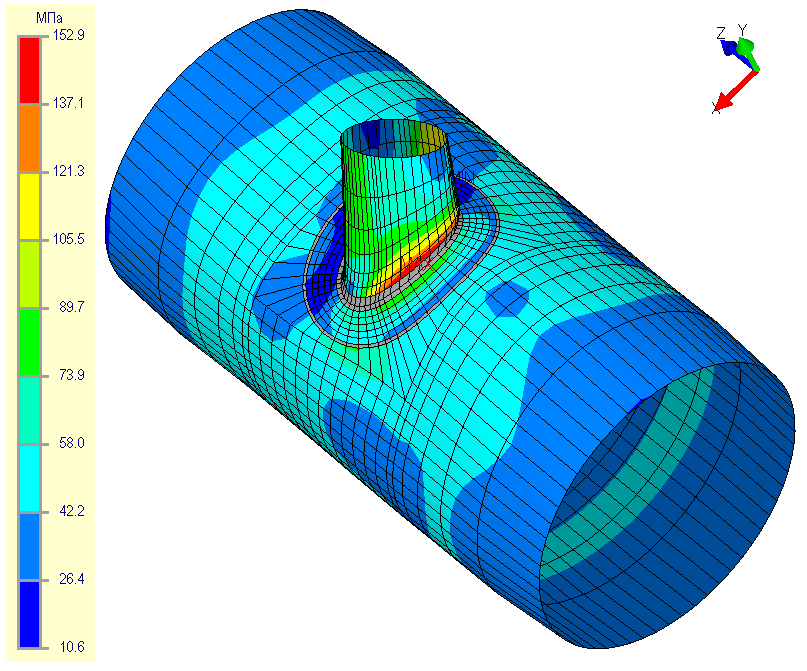This screenshot has height=671, width=807.
Task: Click the blue Z axis of triad
Action: (730, 49)
